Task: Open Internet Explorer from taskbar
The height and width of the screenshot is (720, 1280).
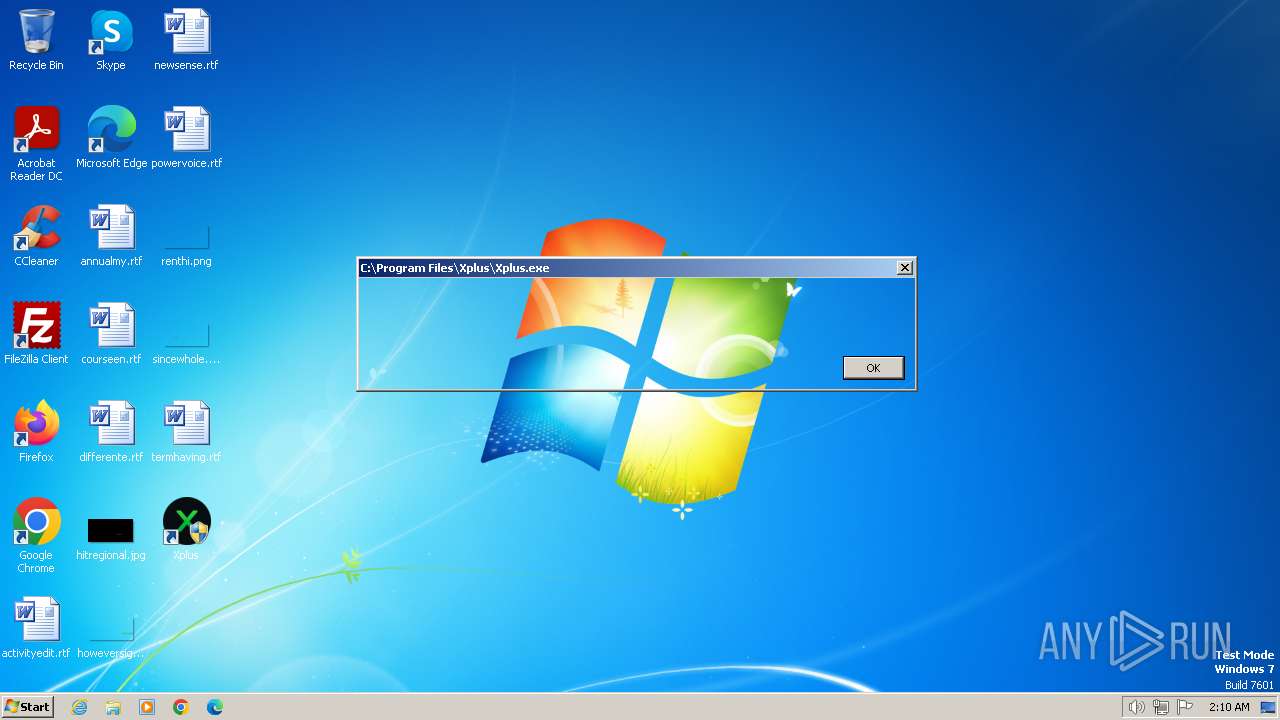Action: (79, 707)
